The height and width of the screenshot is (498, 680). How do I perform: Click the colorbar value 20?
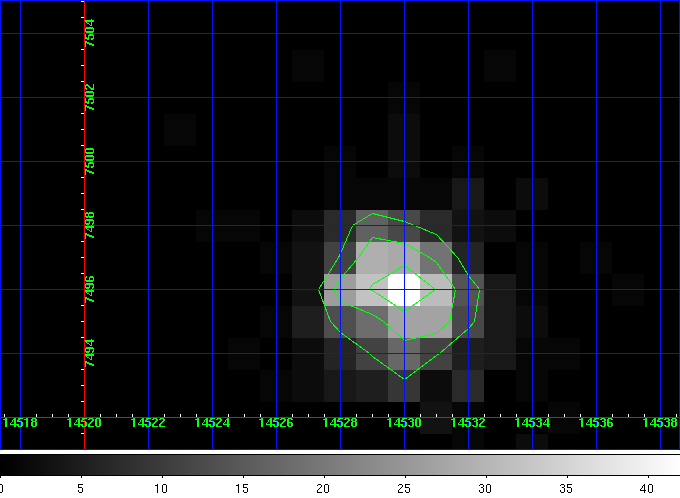(x=323, y=489)
